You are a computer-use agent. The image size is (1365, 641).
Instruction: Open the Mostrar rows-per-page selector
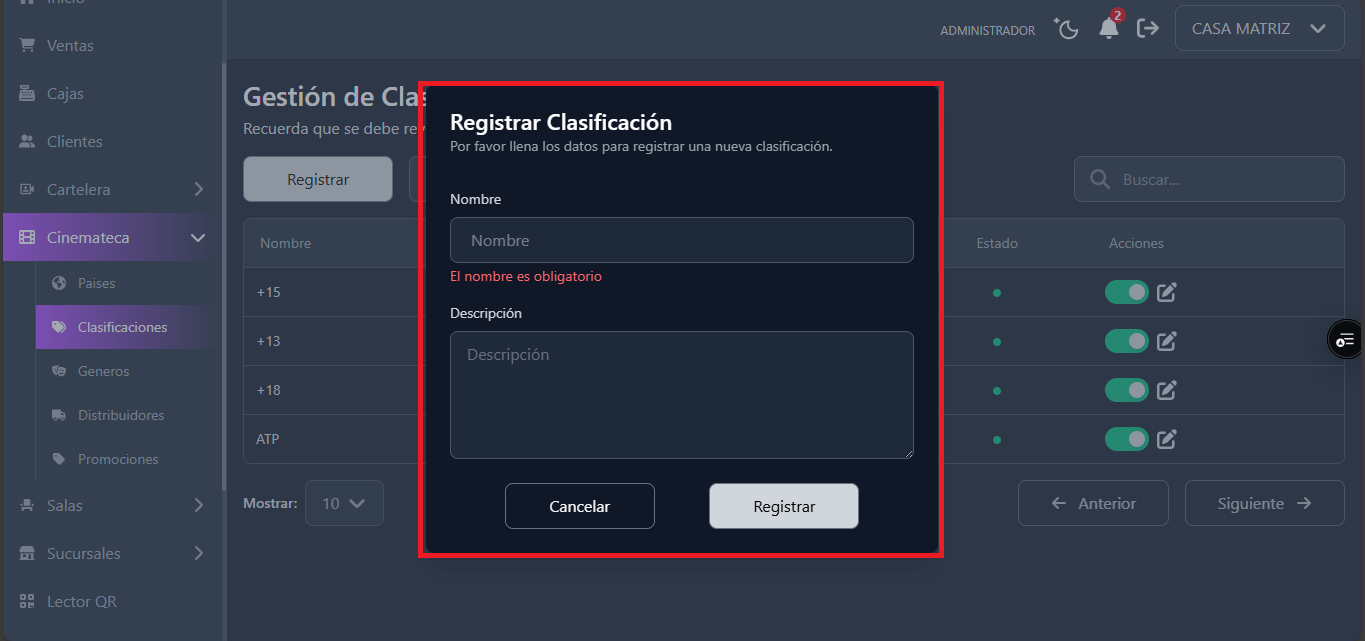point(344,503)
